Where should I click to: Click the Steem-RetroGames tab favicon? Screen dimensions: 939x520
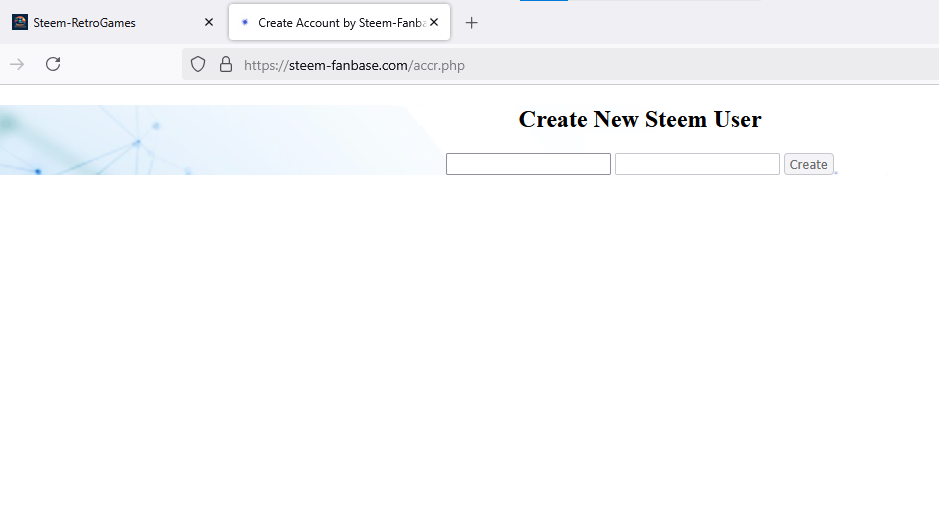[x=20, y=22]
